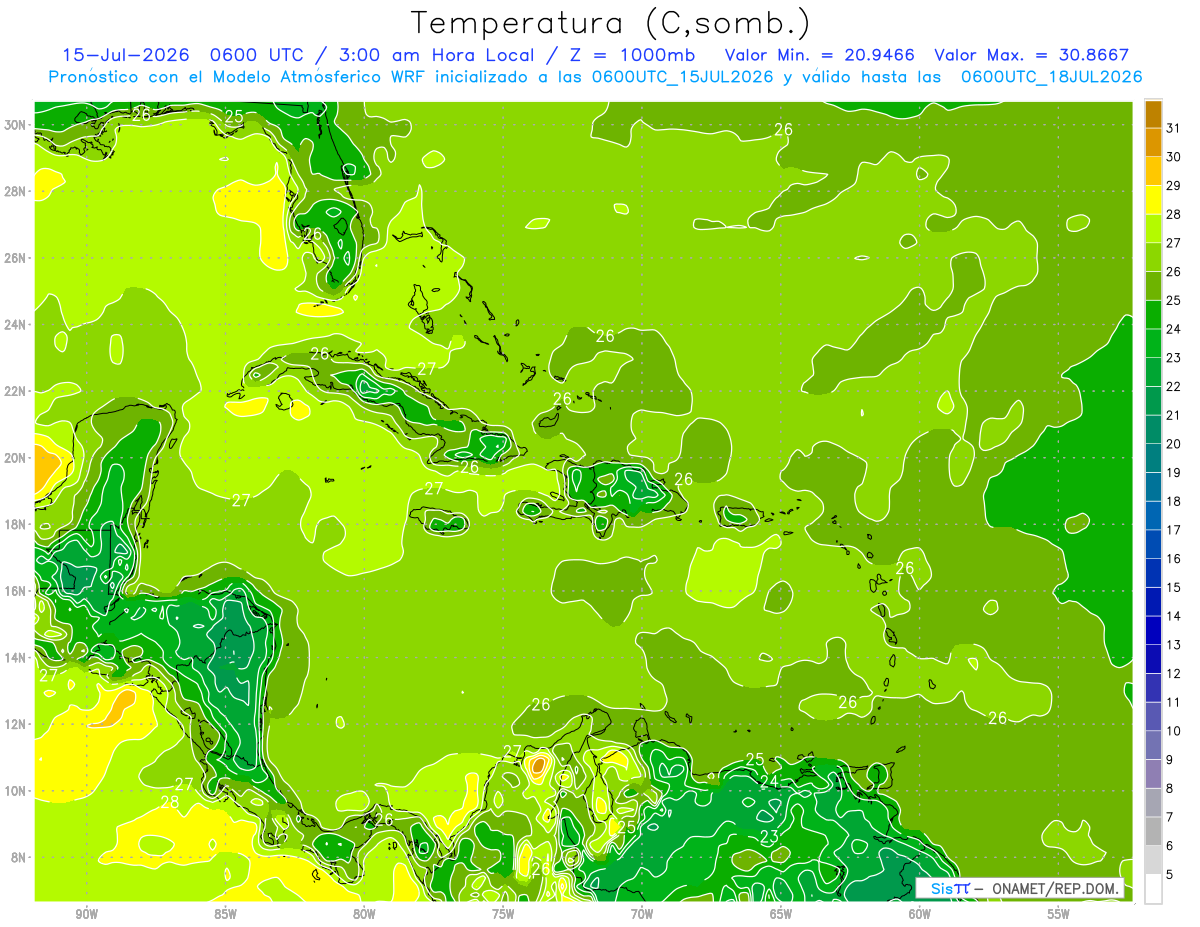Click the legend scale number '20'
Image resolution: width=1200 pixels, height=927 pixels.
coord(1174,443)
